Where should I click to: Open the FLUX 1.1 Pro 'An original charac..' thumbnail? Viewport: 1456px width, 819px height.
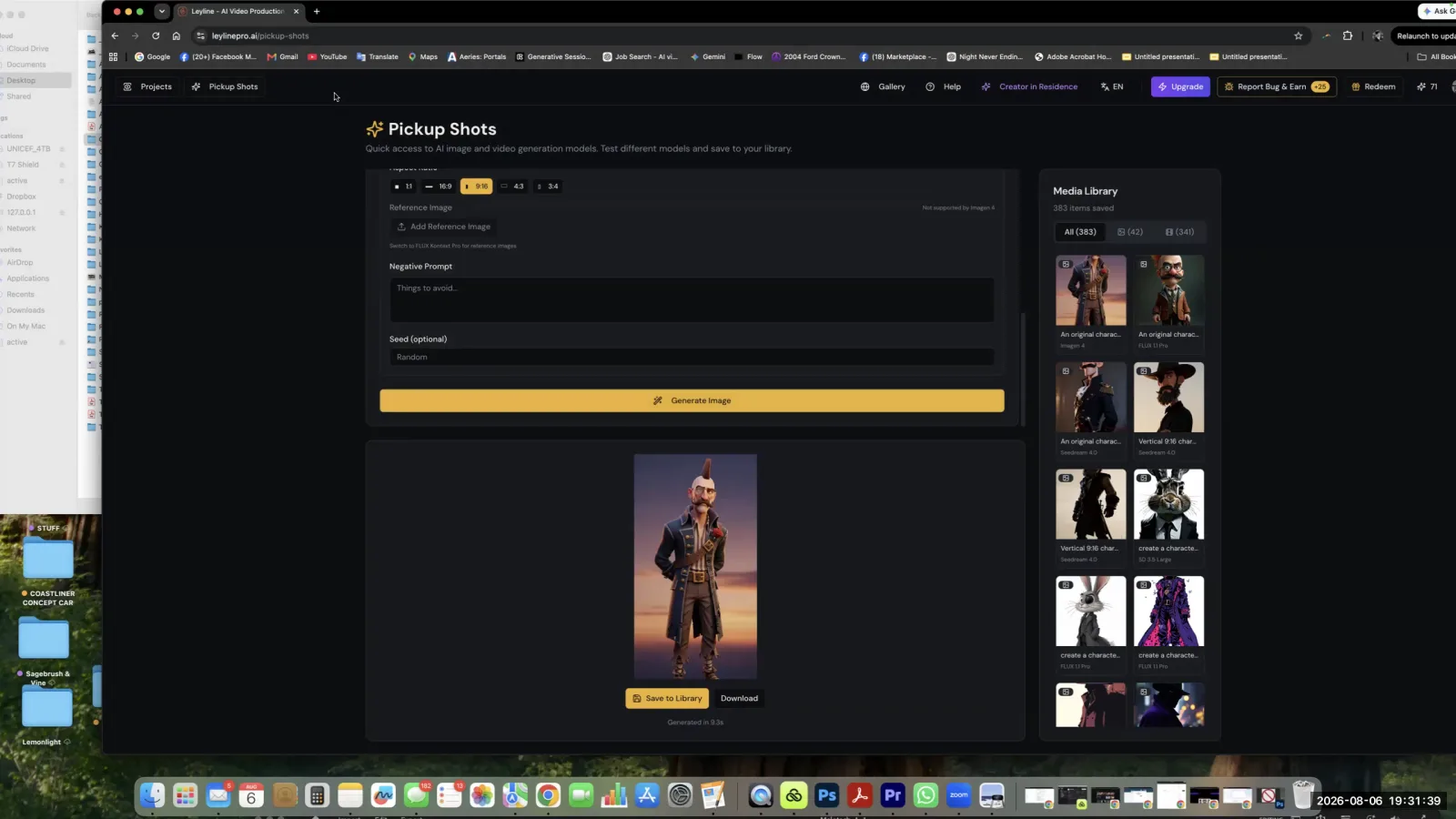[1168, 290]
